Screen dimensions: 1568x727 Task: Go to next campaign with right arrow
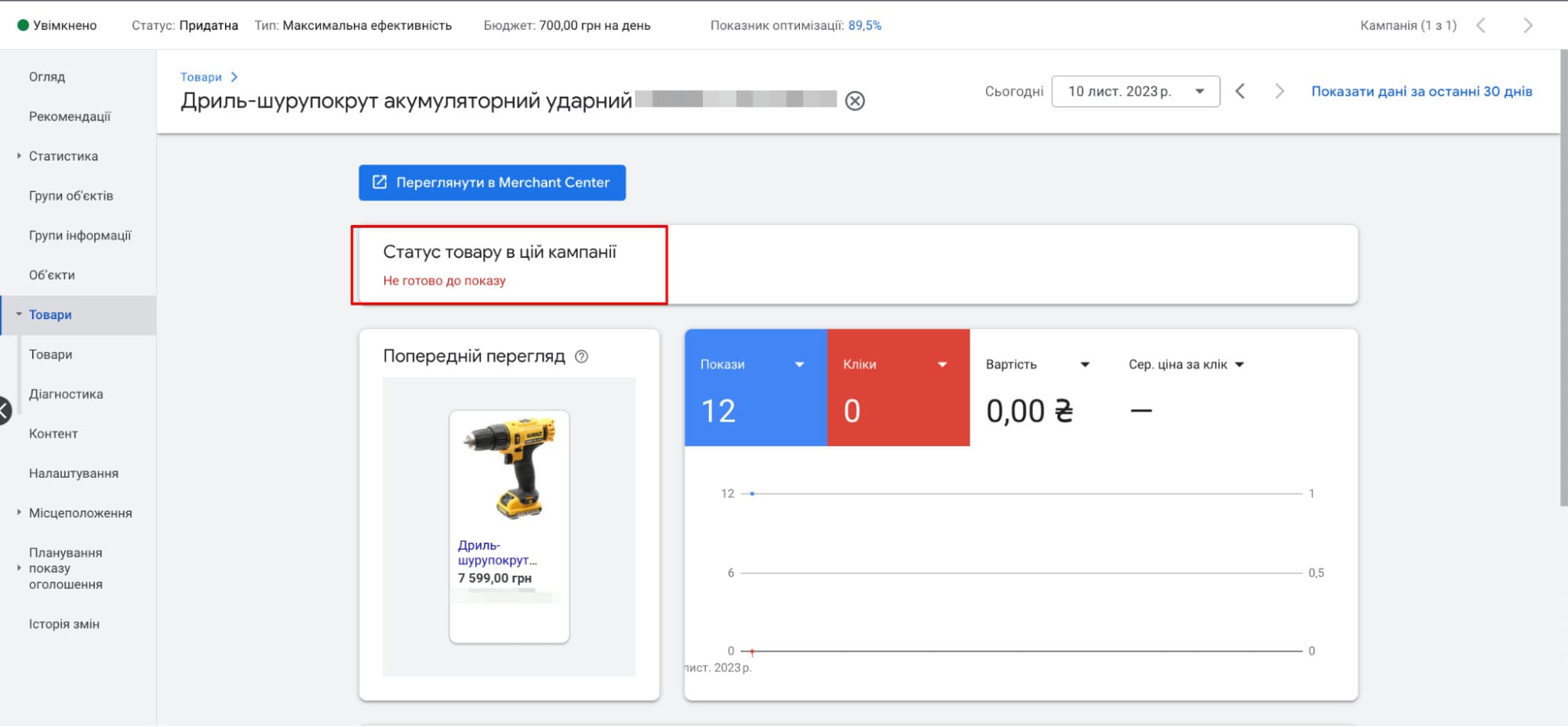[1529, 24]
